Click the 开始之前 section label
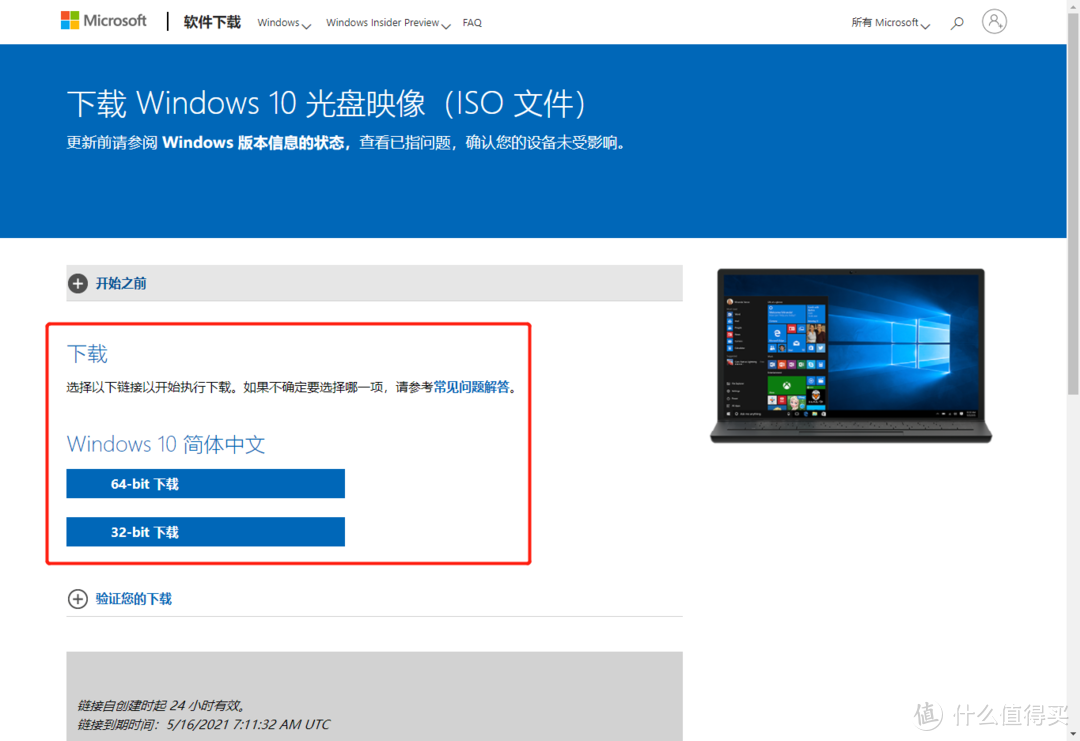1080x741 pixels. click(x=121, y=283)
